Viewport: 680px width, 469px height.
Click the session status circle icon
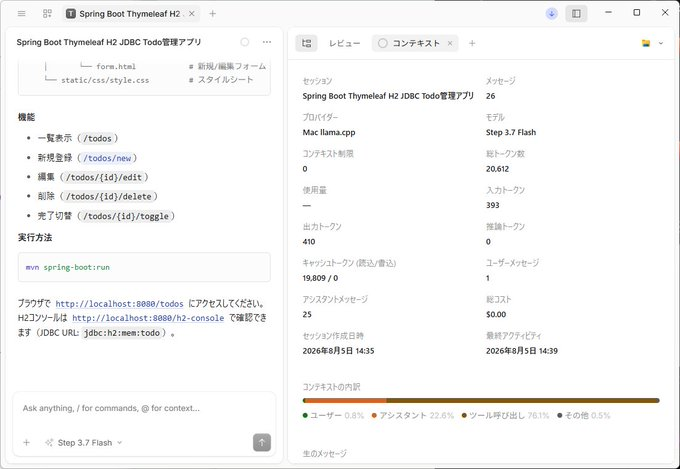click(x=245, y=42)
